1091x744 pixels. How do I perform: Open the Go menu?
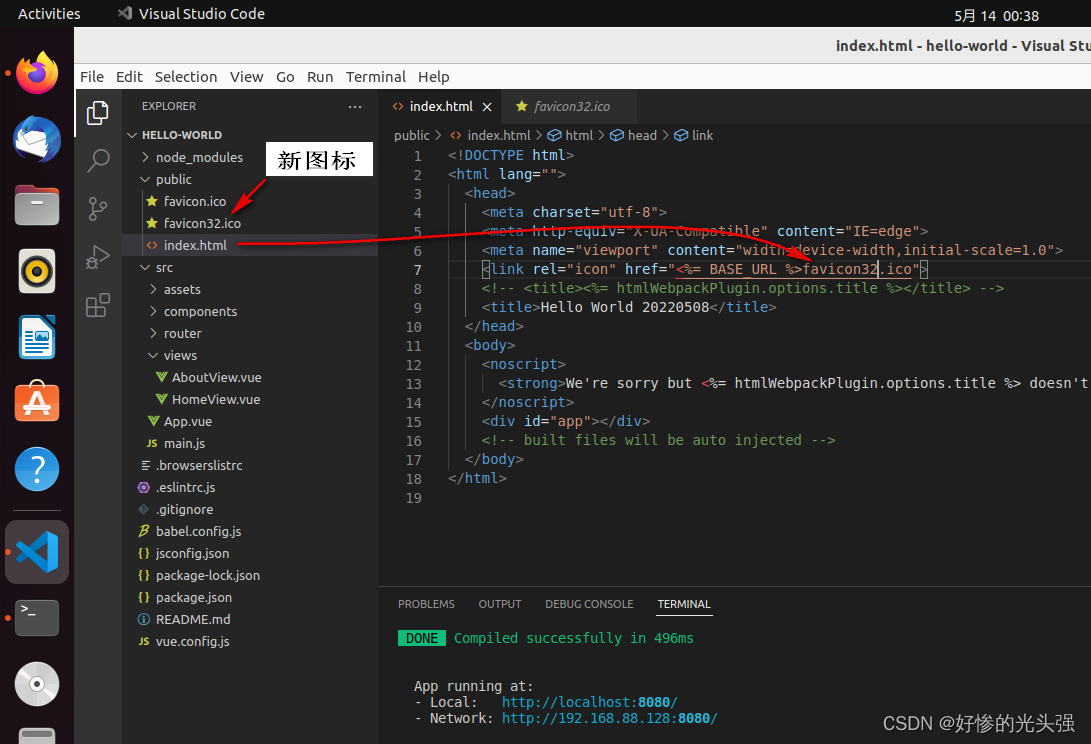pyautogui.click(x=285, y=77)
